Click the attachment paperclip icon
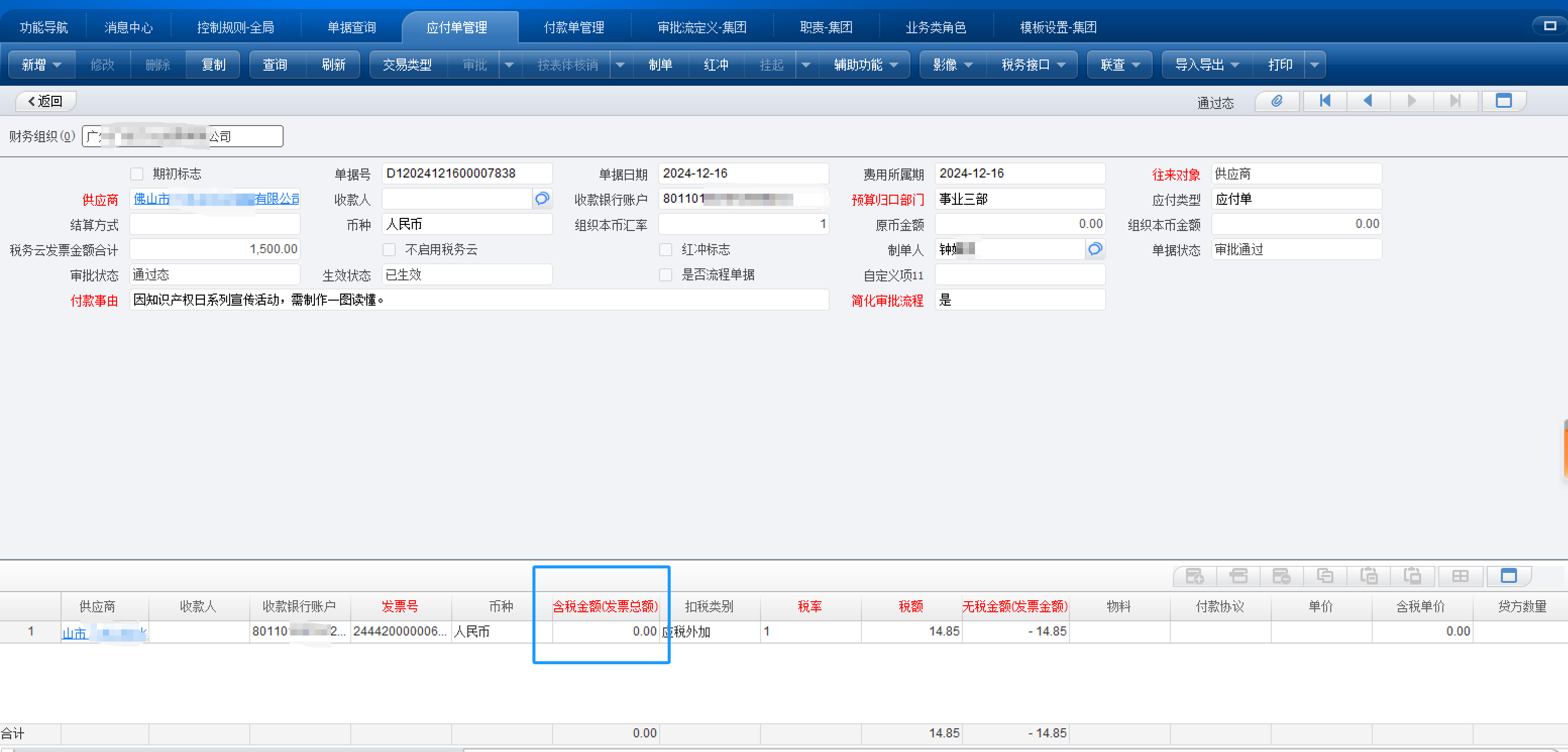 (1276, 101)
